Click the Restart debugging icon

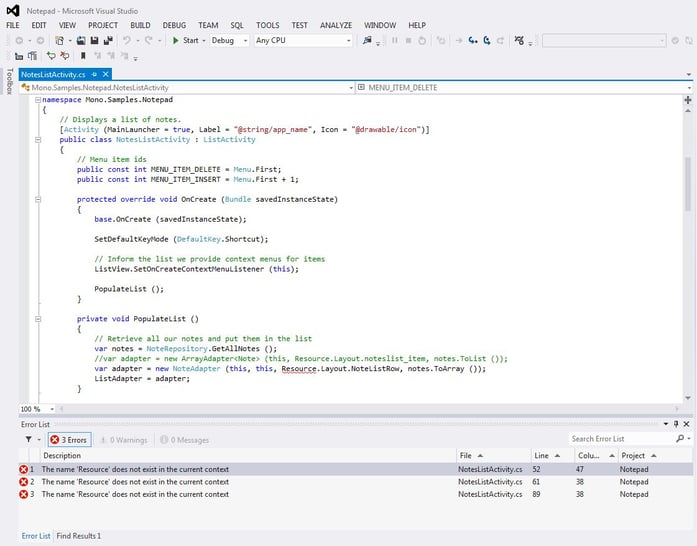[x=422, y=40]
